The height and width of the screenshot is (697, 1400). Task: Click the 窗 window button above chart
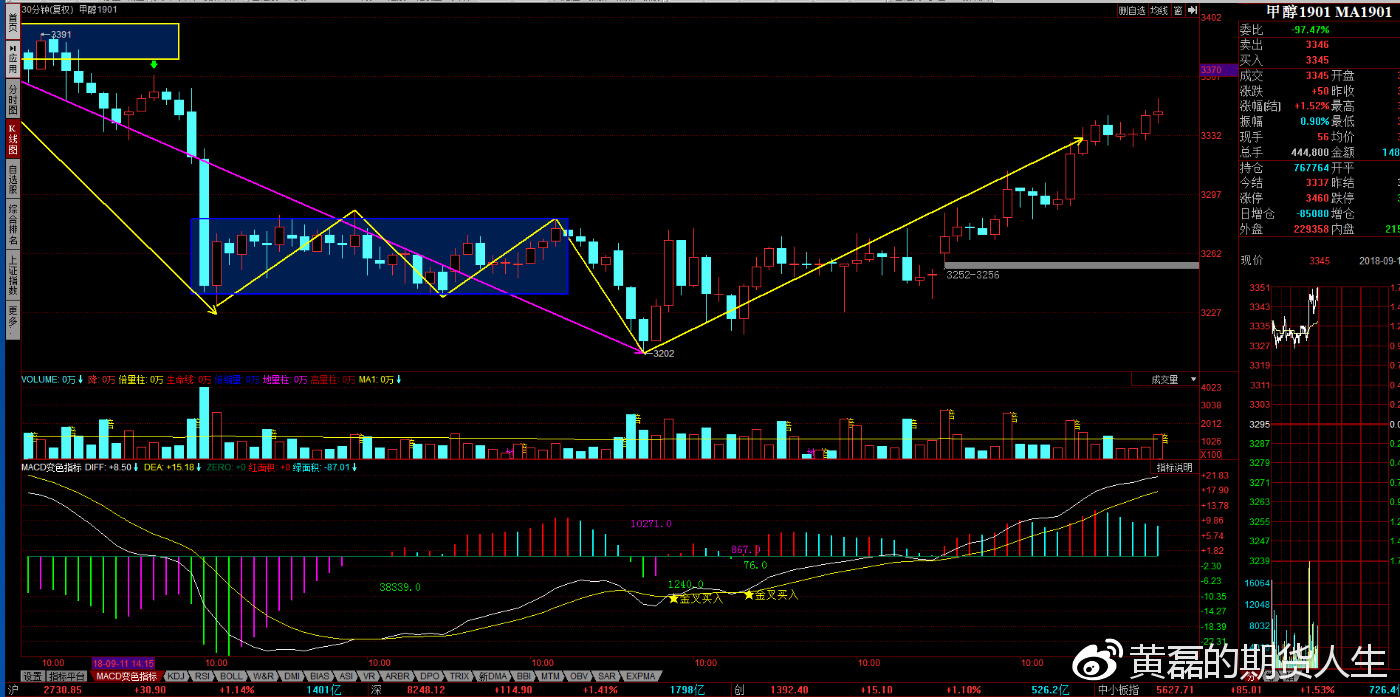pos(1178,11)
